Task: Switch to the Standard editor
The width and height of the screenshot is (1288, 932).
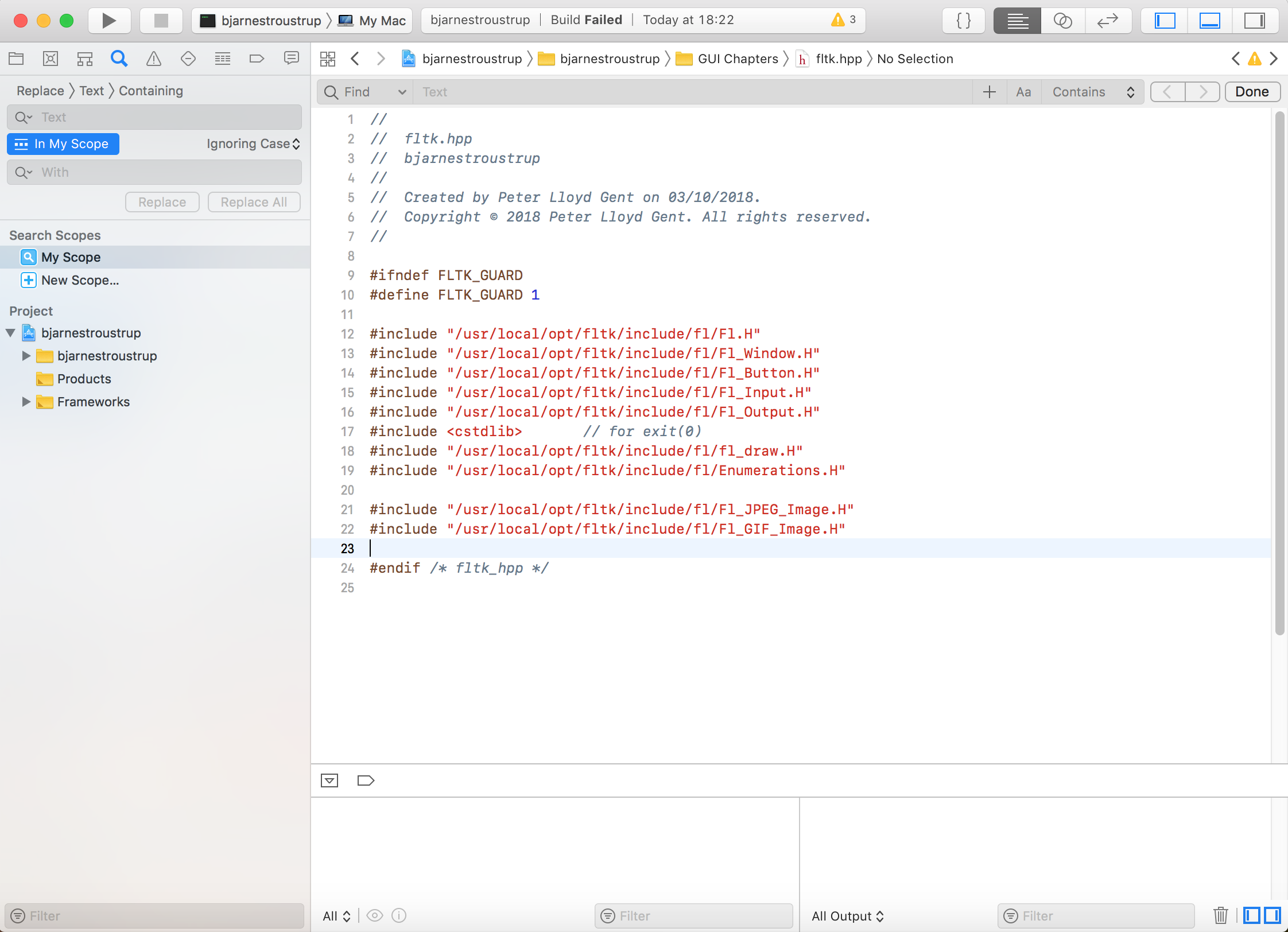Action: click(1017, 21)
